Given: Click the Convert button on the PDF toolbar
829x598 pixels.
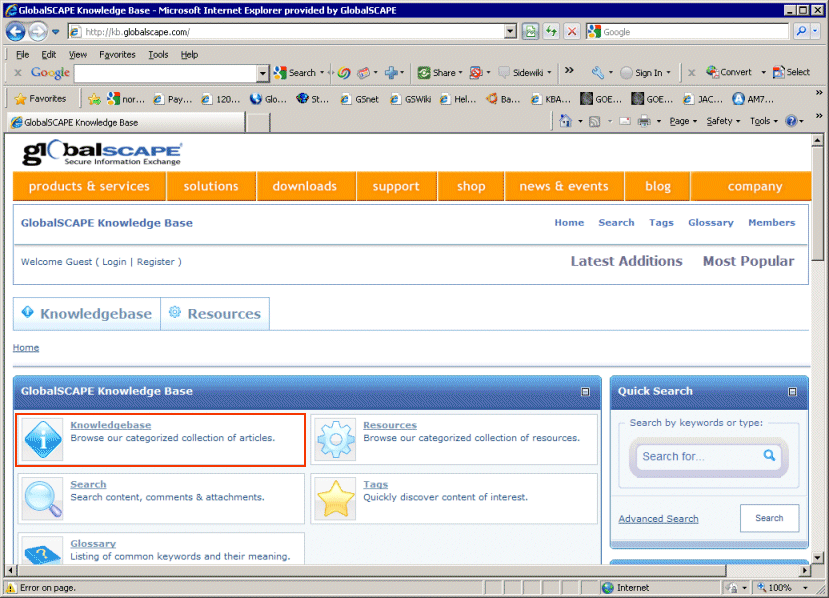Looking at the screenshot, I should point(729,72).
